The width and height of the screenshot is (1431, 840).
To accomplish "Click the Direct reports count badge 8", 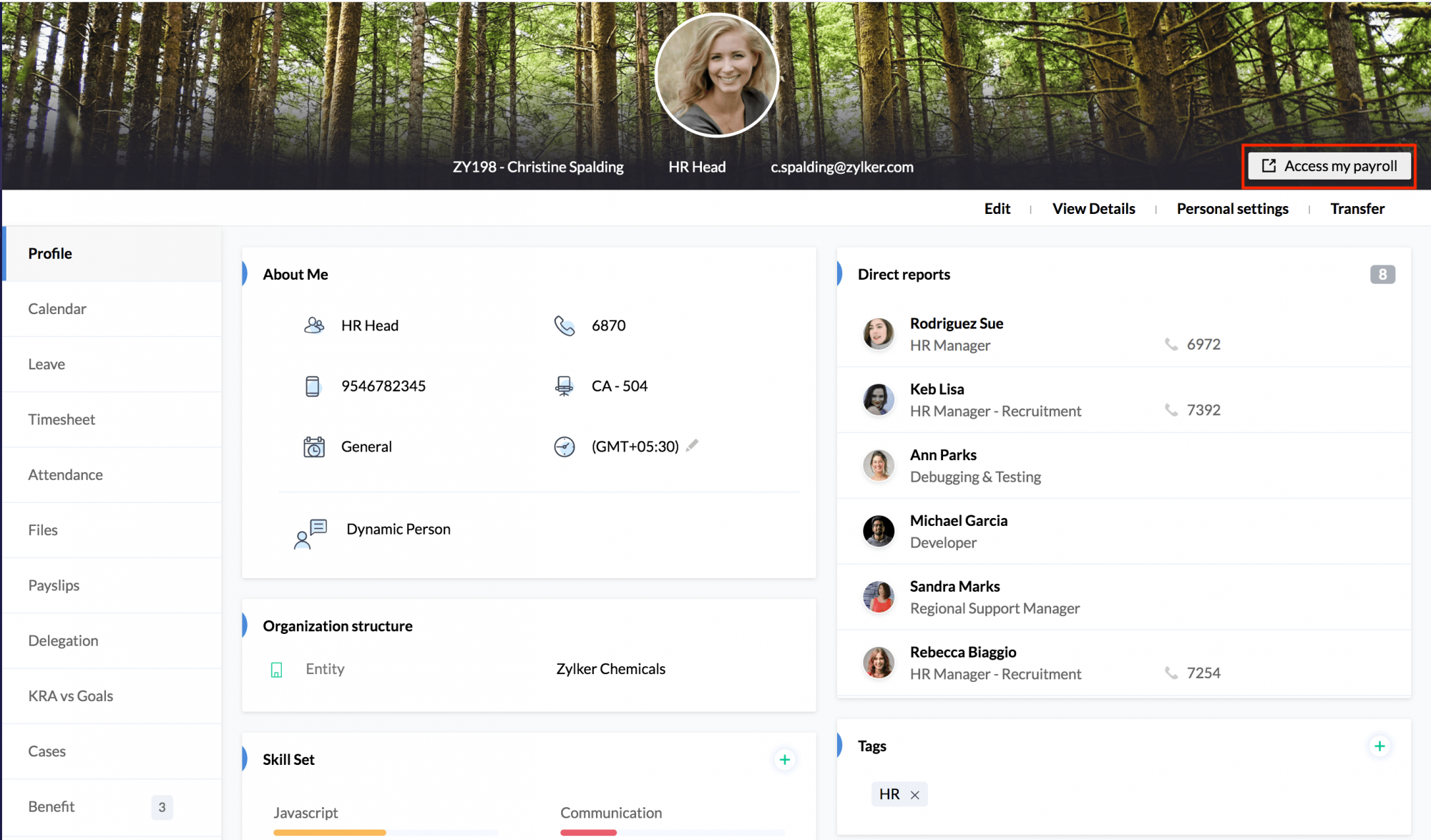I will coord(1382,275).
